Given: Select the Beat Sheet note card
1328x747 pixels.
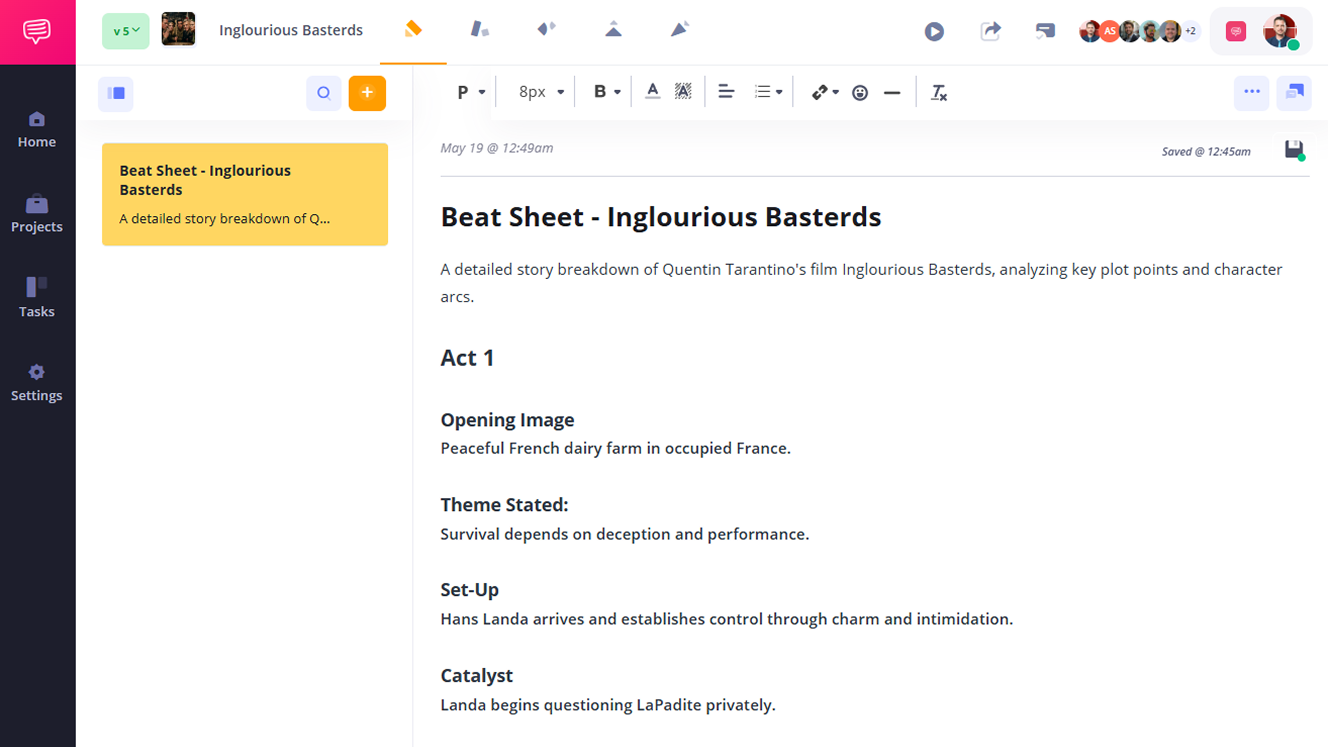Looking at the screenshot, I should (245, 194).
